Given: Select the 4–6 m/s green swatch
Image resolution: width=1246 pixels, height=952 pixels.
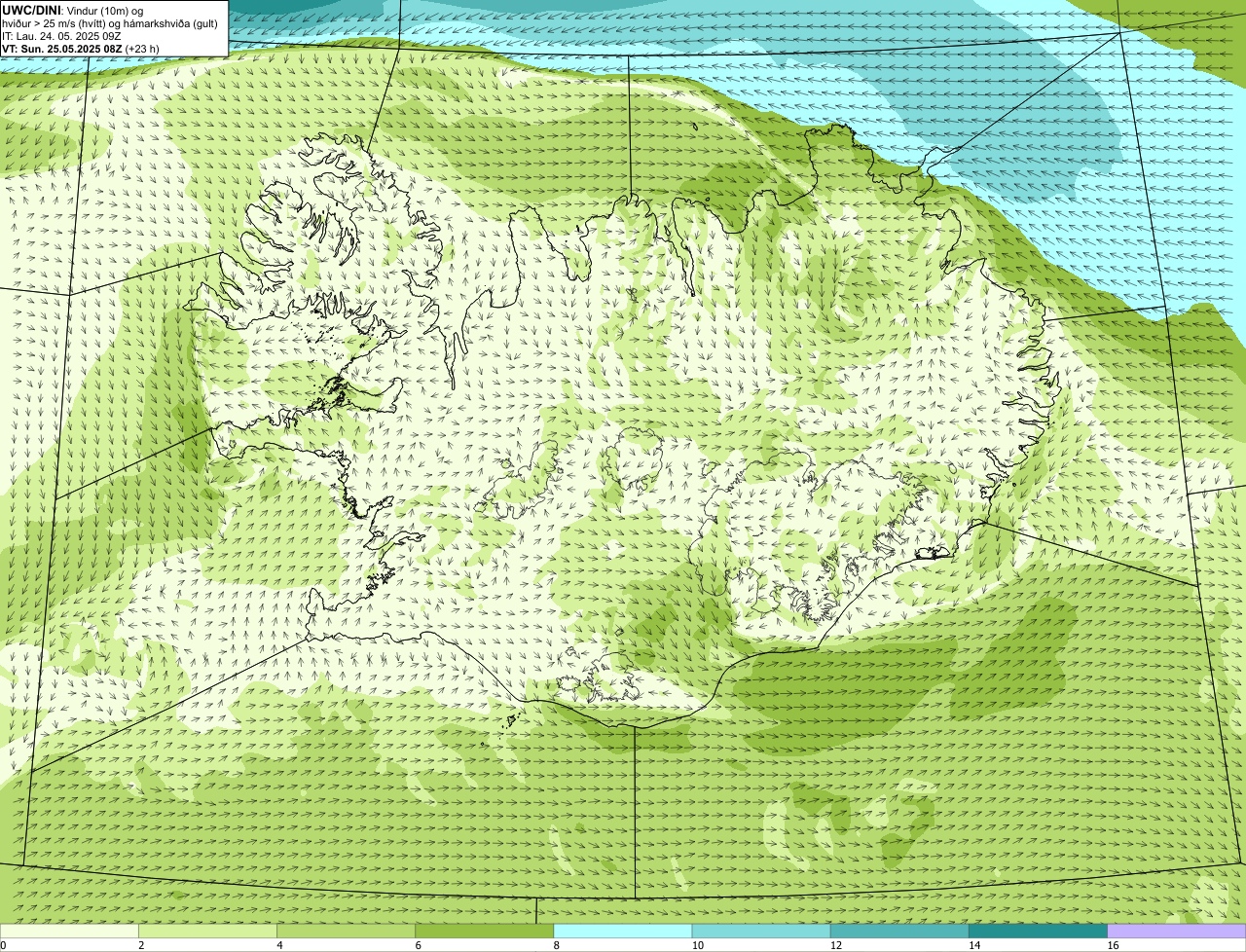Looking at the screenshot, I should [x=346, y=932].
